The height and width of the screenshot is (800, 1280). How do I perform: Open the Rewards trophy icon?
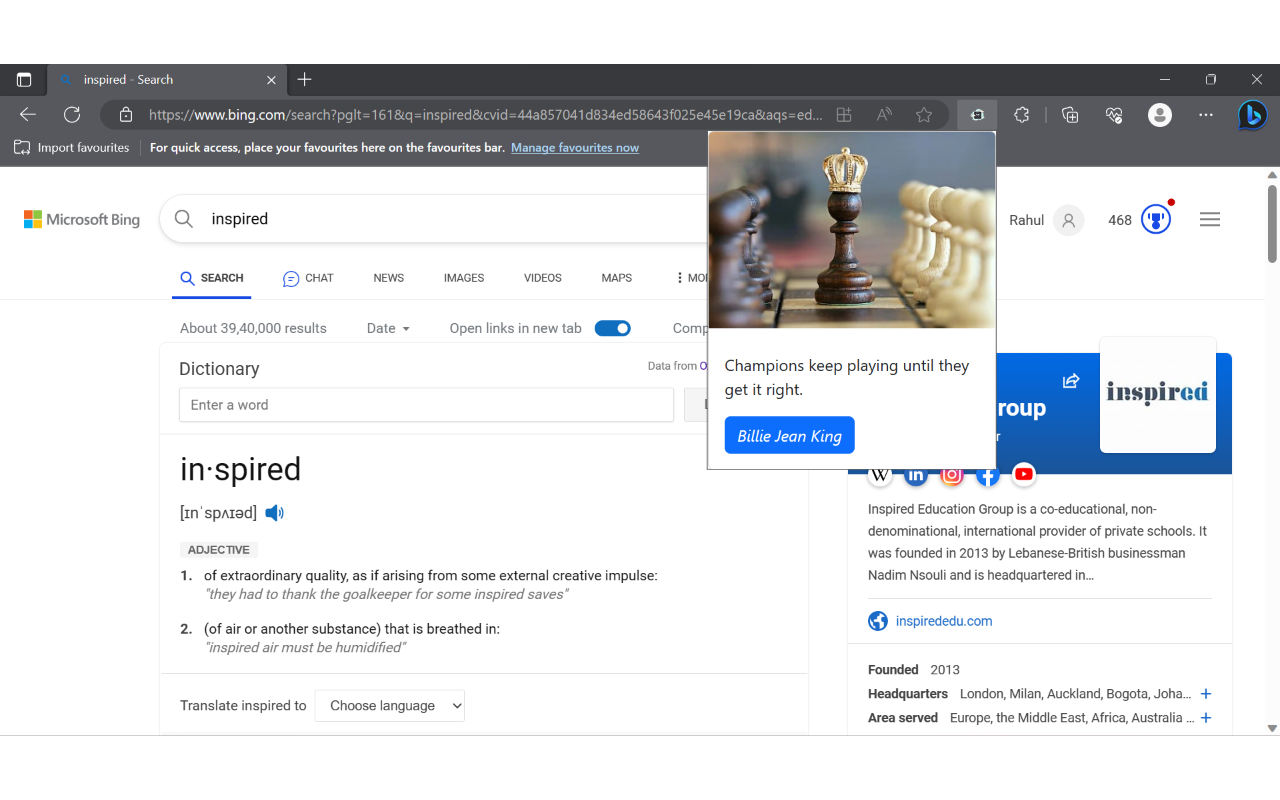pos(1156,220)
